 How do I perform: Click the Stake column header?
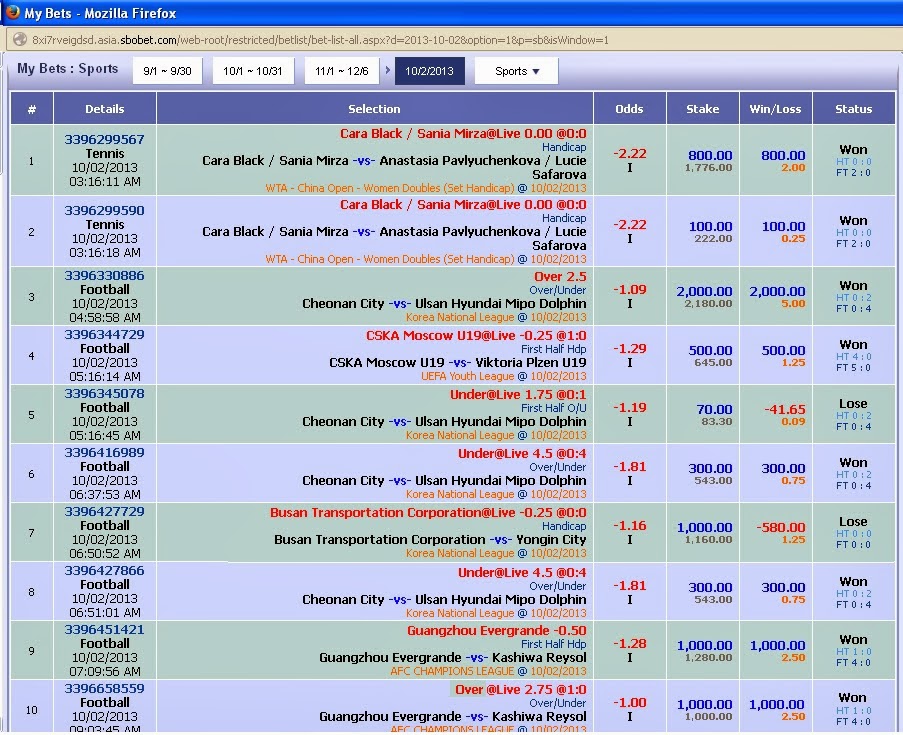[703, 109]
